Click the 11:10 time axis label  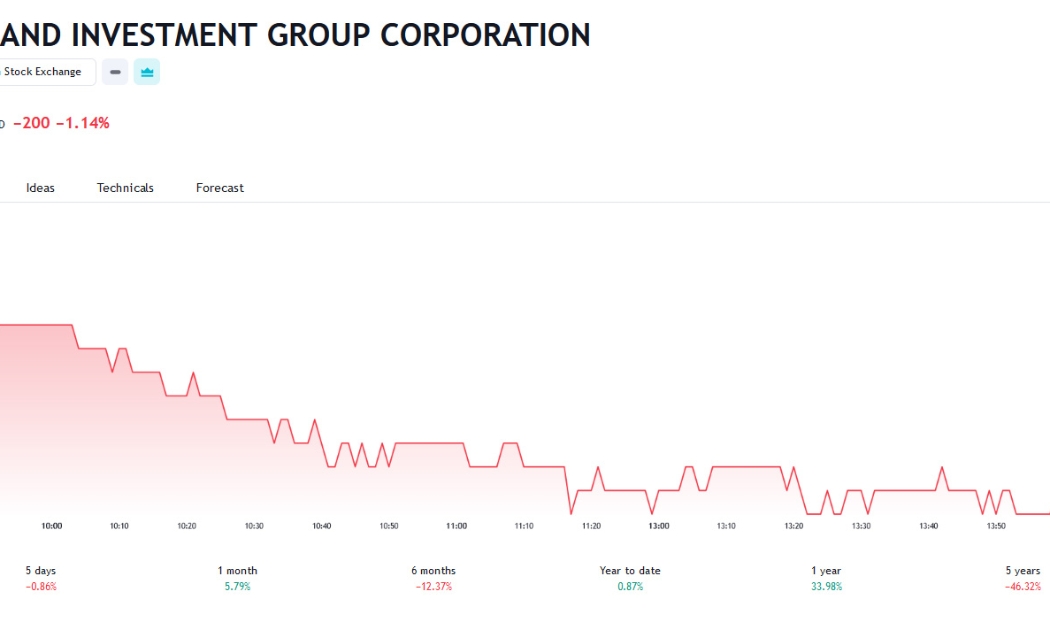coord(524,526)
